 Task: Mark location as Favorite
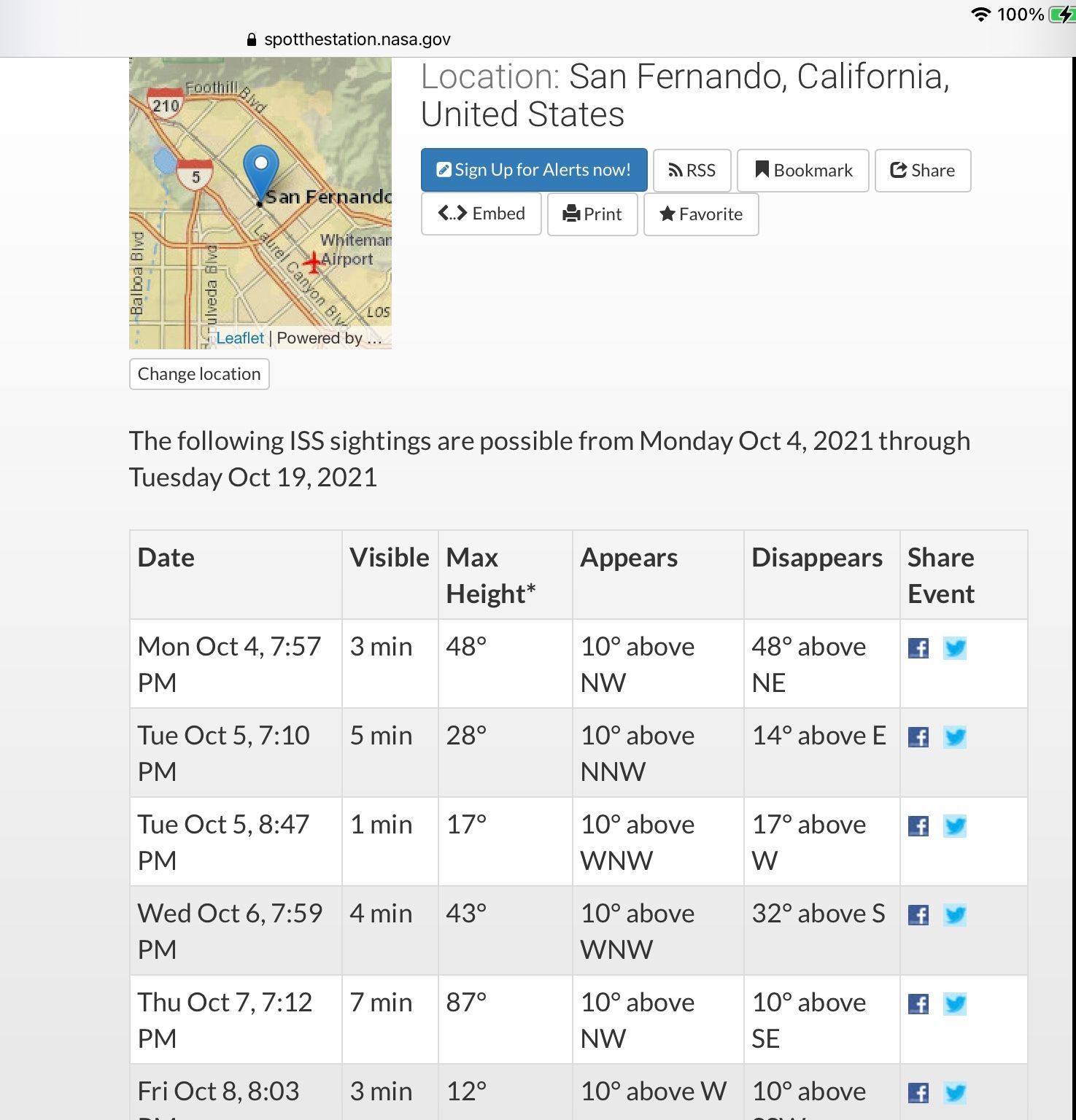click(x=701, y=214)
